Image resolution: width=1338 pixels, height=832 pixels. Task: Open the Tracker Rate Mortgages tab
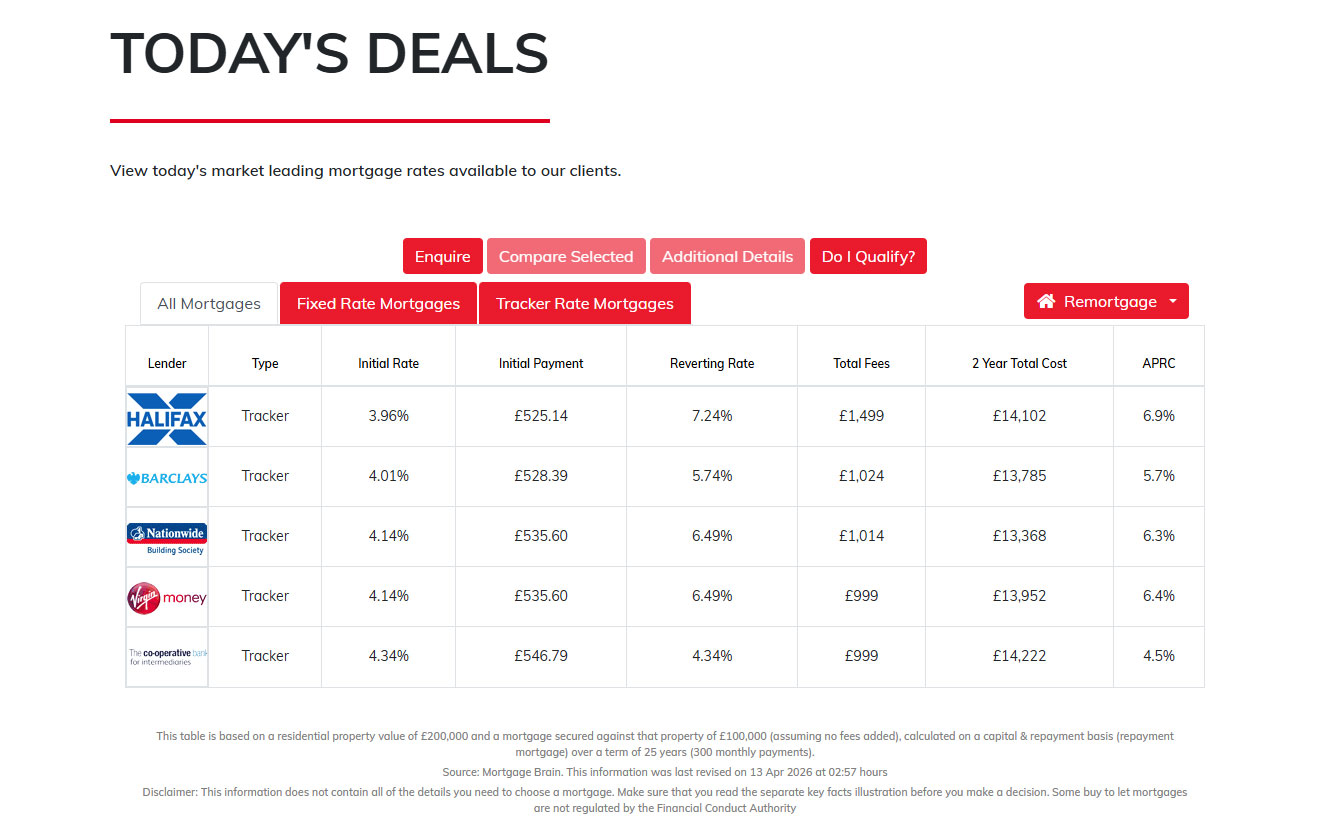pos(585,304)
